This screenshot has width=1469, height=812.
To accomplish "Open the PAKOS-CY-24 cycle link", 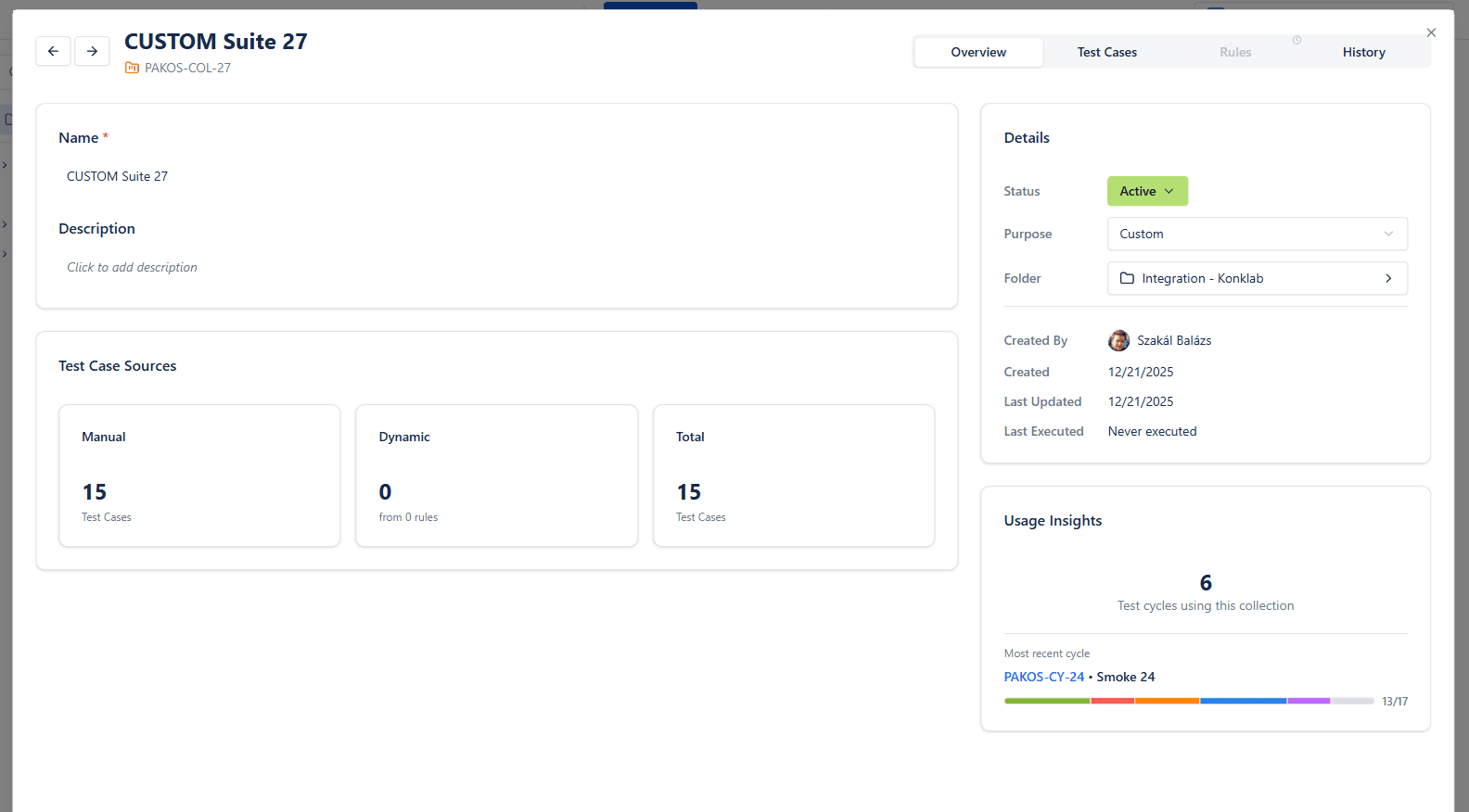I will pyautogui.click(x=1043, y=677).
